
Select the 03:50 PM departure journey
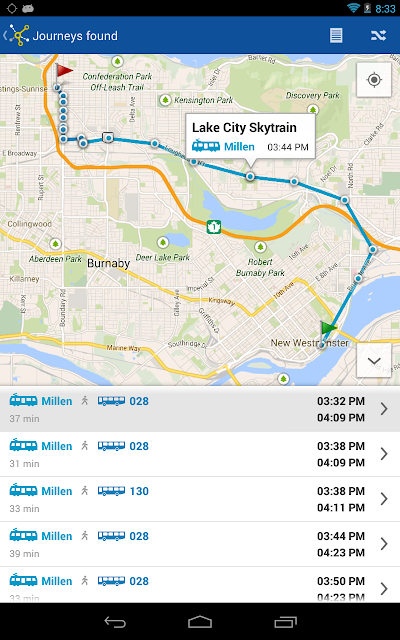coord(200,585)
